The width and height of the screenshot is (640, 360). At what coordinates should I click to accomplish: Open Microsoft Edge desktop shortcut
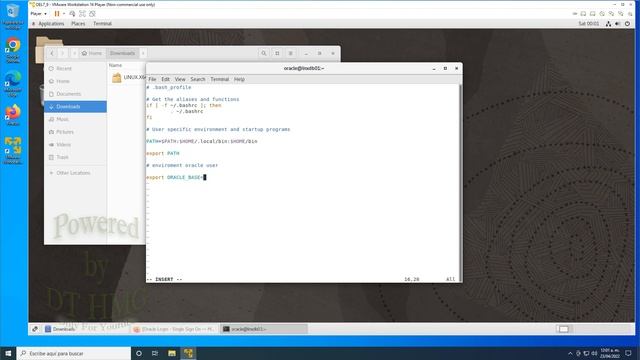(x=13, y=84)
